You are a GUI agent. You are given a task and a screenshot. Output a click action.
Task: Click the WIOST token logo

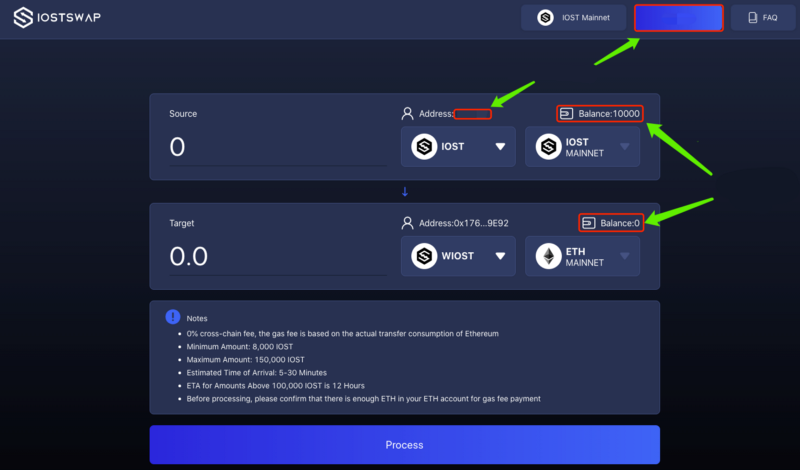(x=424, y=256)
